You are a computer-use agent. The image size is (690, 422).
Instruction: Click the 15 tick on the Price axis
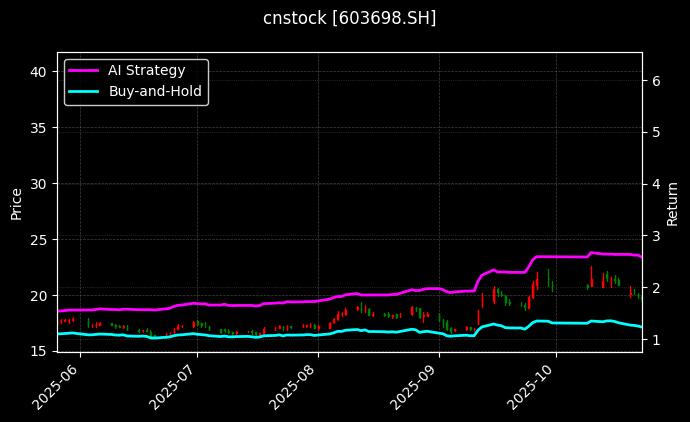pos(40,351)
